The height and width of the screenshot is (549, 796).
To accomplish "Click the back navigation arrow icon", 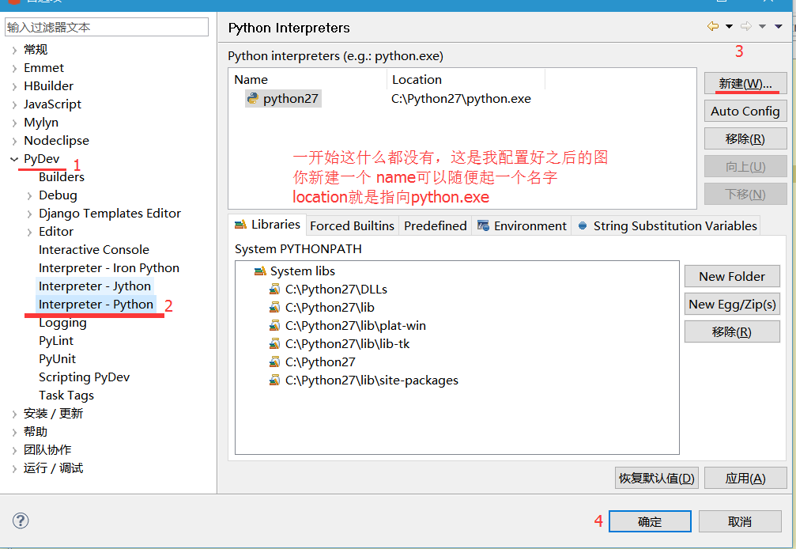I will (713, 27).
